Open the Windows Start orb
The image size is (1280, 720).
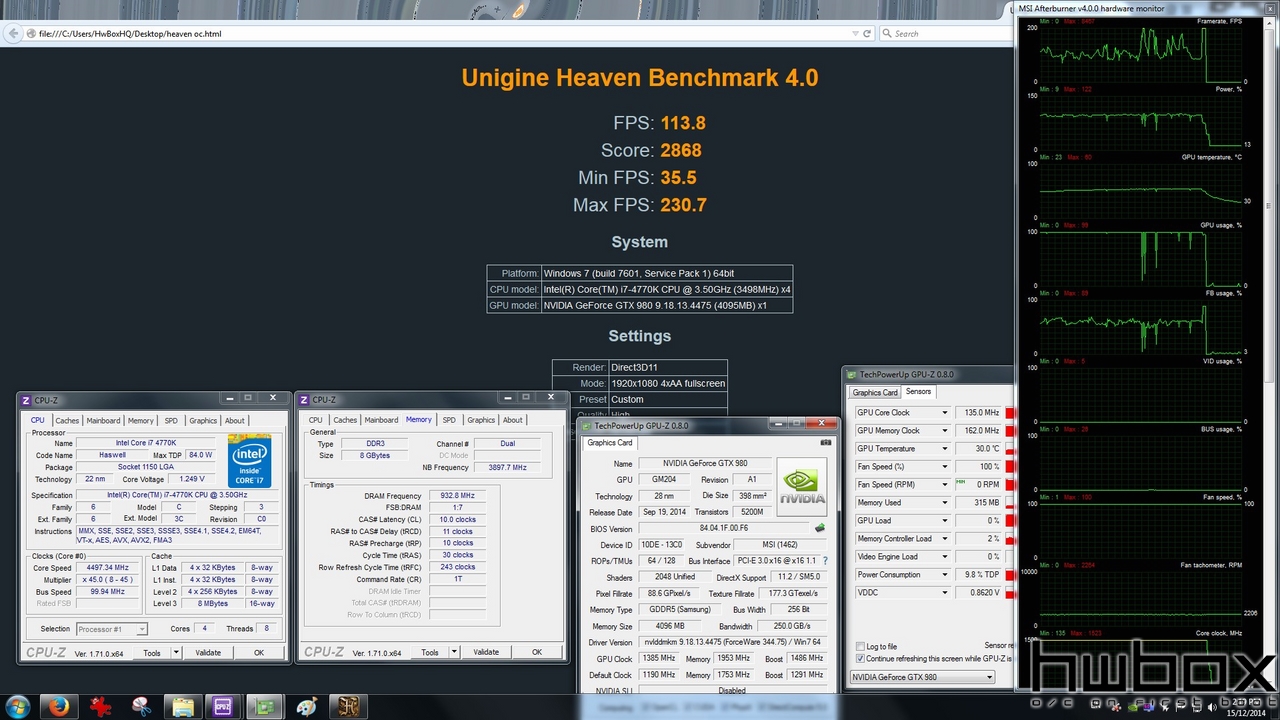click(17, 706)
